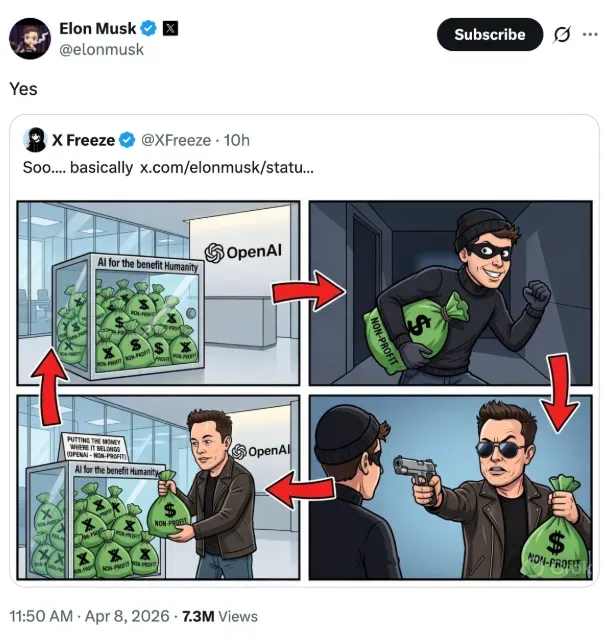Open the X Freeze display name

pos(84,140)
